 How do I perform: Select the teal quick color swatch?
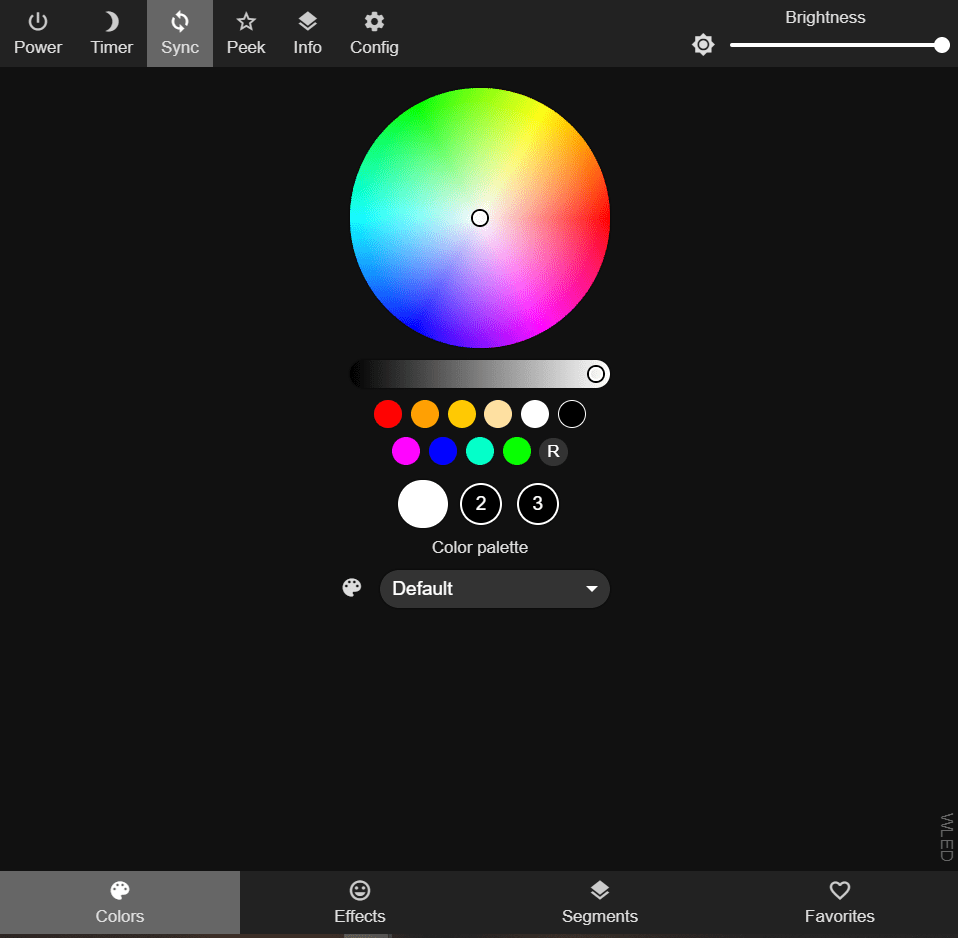pos(480,451)
